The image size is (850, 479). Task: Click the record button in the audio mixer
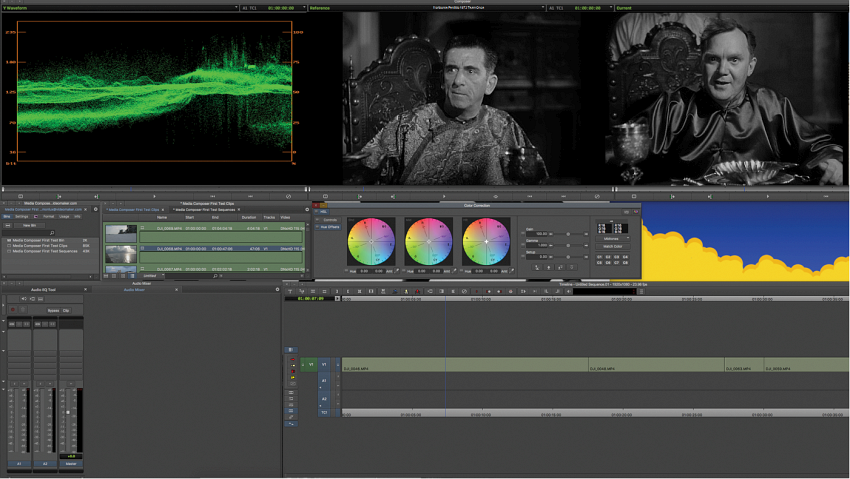pyautogui.click(x=13, y=310)
